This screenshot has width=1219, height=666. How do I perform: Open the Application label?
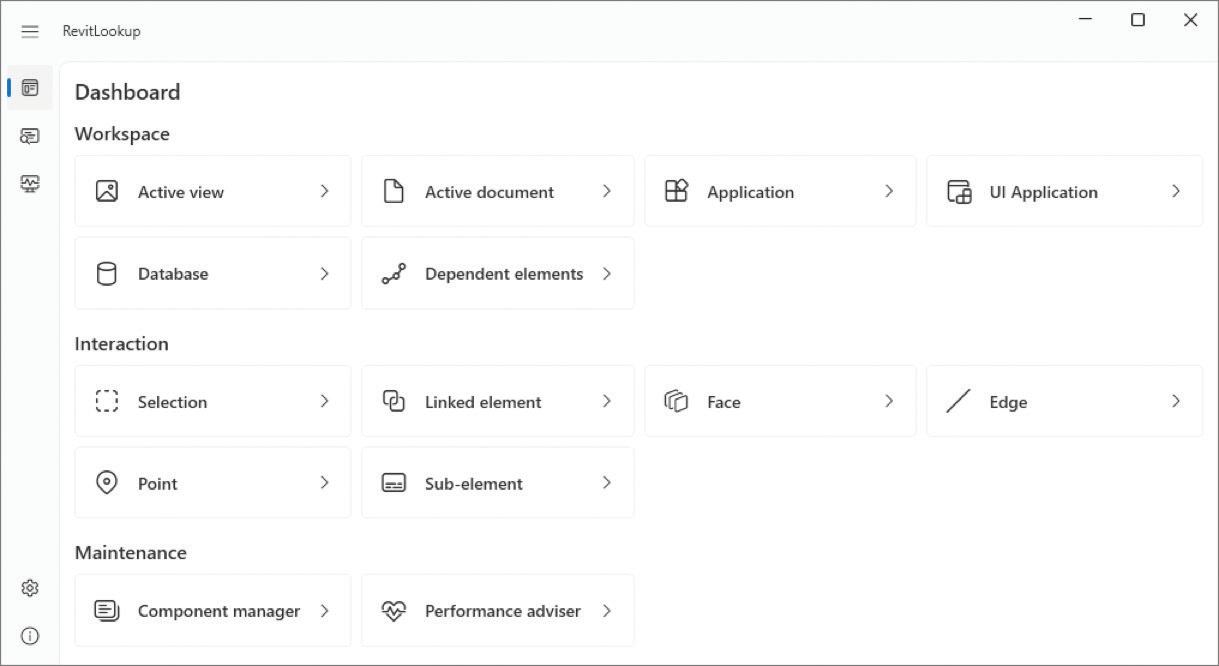750,192
